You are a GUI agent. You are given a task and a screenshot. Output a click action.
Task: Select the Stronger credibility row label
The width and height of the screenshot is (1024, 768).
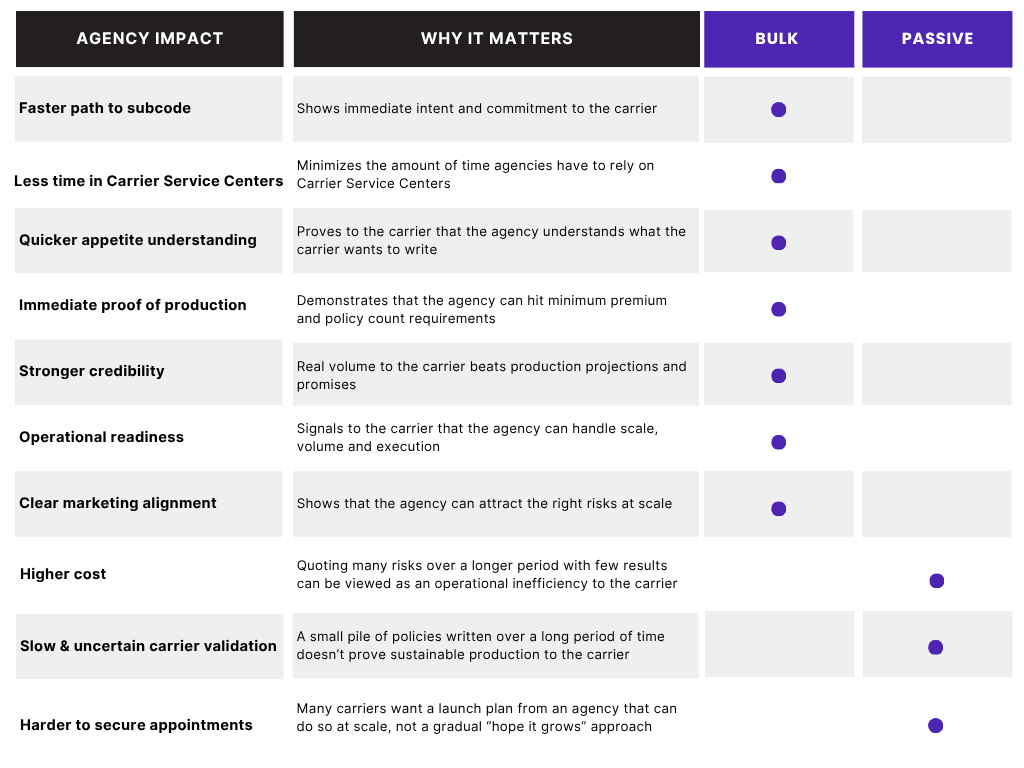[x=91, y=371]
